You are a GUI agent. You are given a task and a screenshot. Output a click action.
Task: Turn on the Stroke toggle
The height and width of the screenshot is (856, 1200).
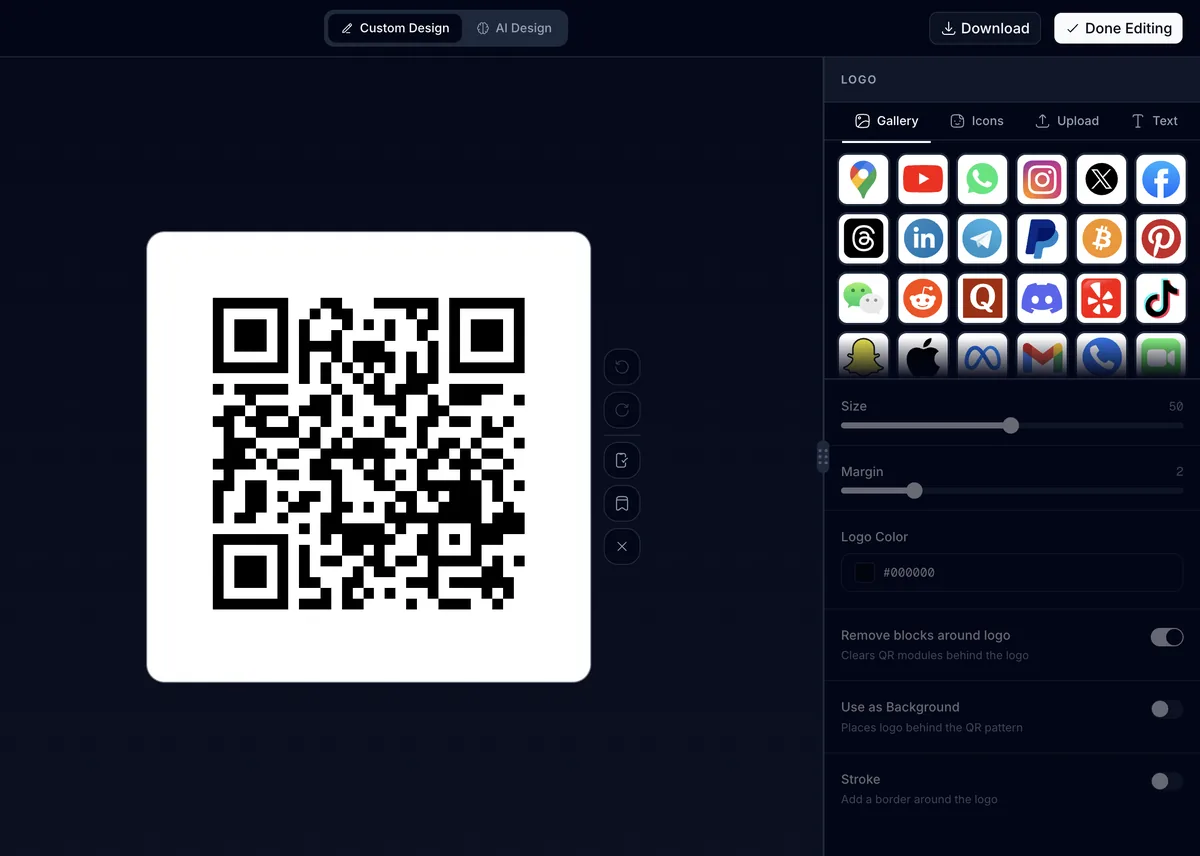point(1167,781)
